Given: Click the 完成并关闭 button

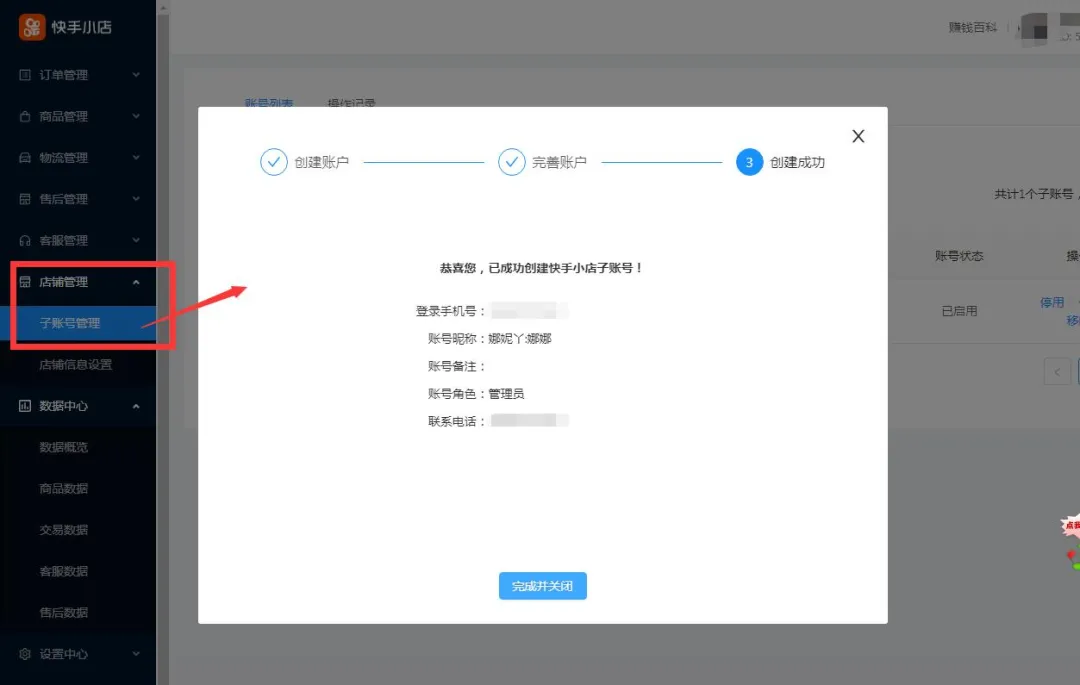Looking at the screenshot, I should click(x=543, y=586).
